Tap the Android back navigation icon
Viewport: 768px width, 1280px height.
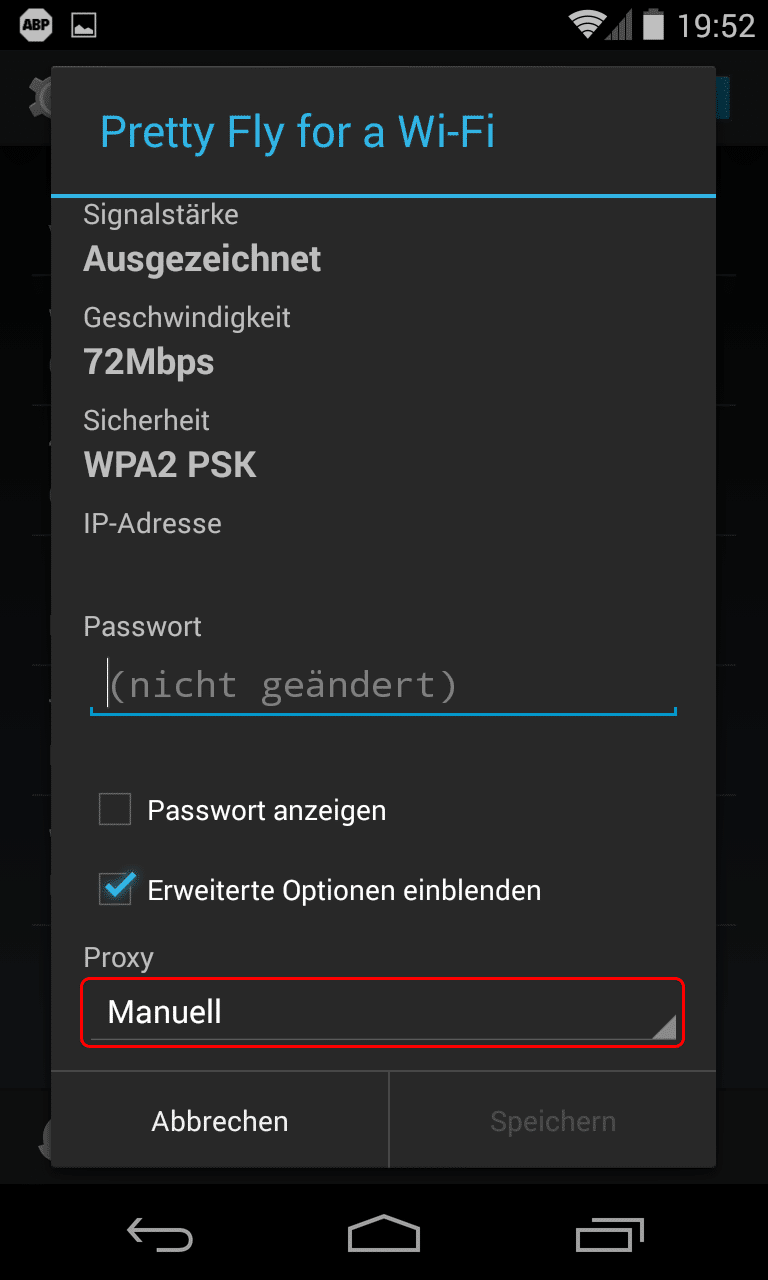[159, 1235]
